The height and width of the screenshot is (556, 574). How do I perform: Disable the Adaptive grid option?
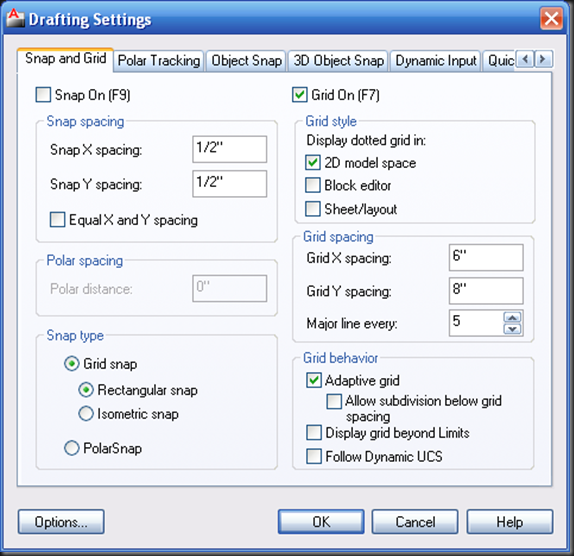(x=314, y=380)
